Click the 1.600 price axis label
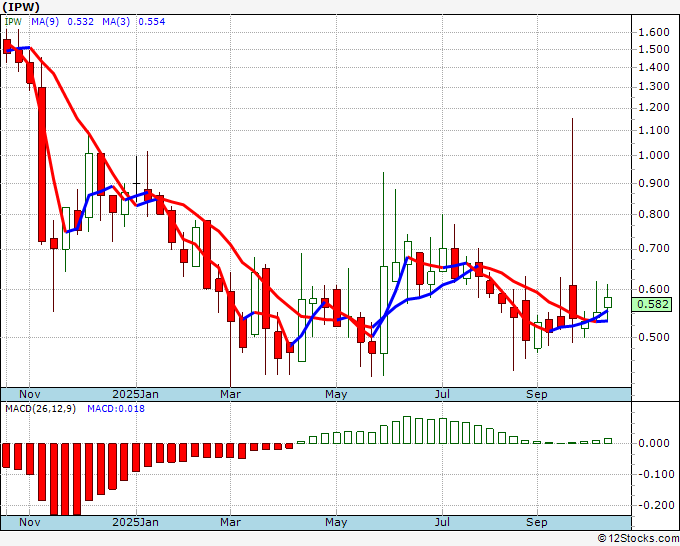Viewport: 680px width, 546px height. pyautogui.click(x=654, y=33)
